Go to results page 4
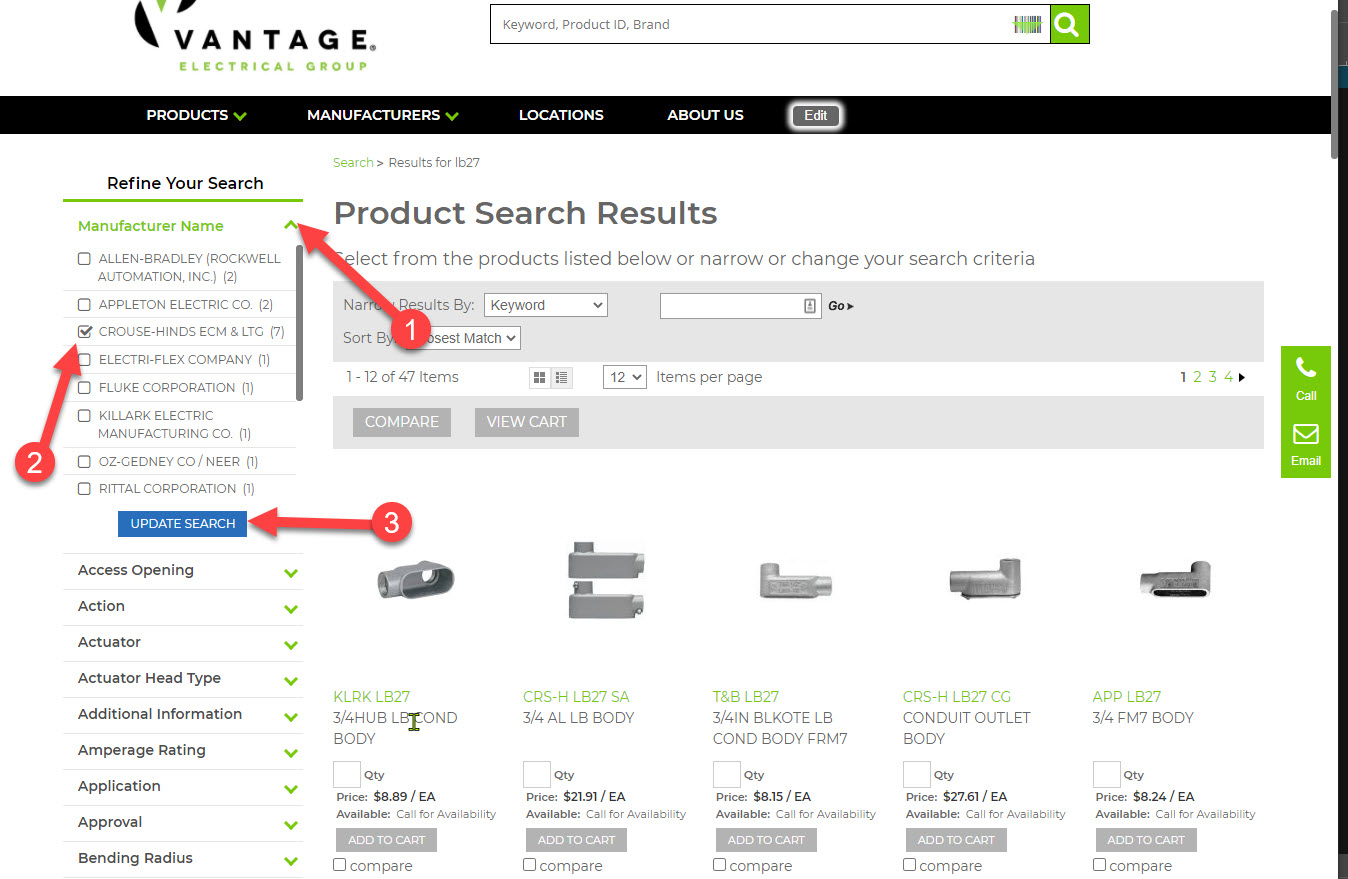 pos(1228,377)
